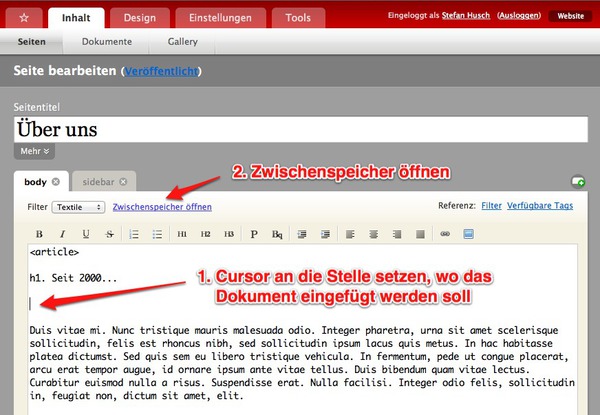
Task: Open the Einstellungen main tab
Action: pos(220,18)
